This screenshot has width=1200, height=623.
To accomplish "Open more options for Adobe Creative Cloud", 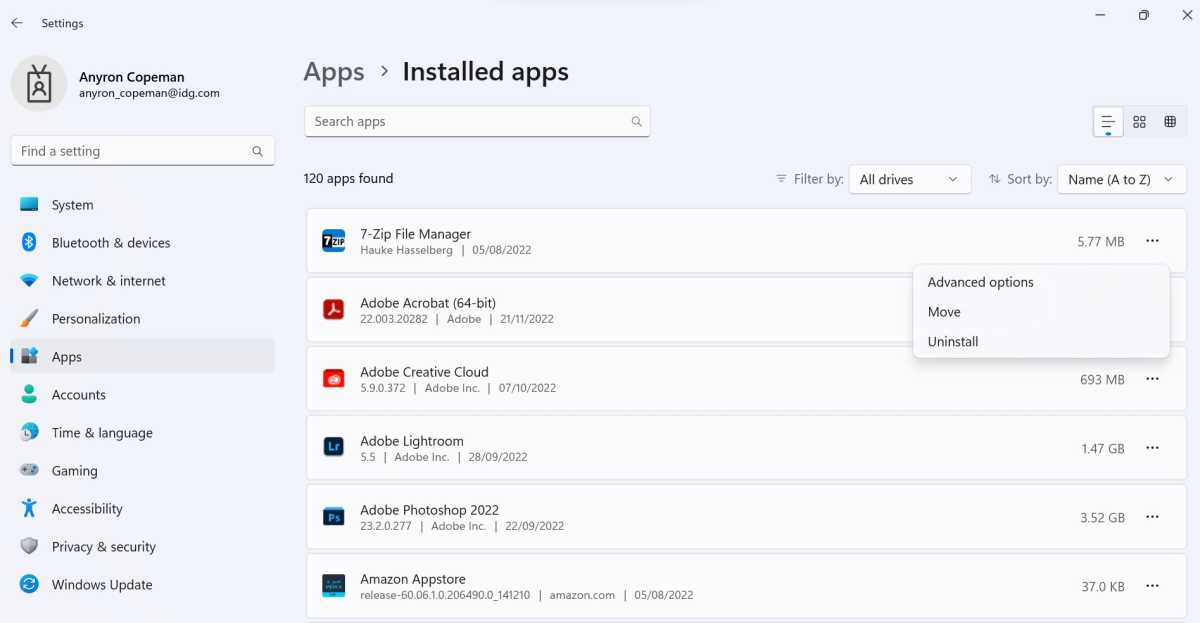I will click(1153, 379).
